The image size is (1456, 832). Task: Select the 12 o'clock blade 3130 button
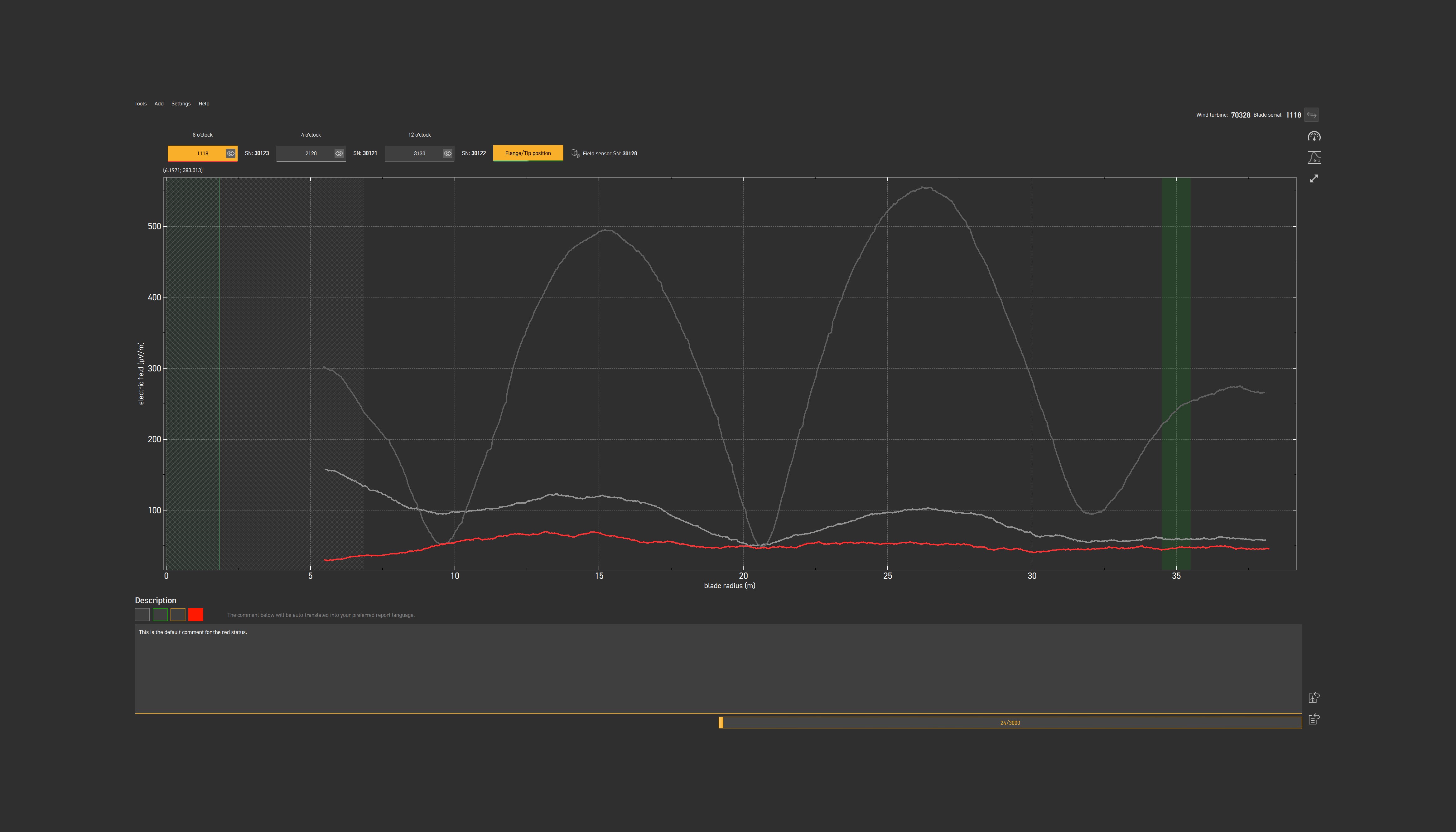tap(413, 153)
